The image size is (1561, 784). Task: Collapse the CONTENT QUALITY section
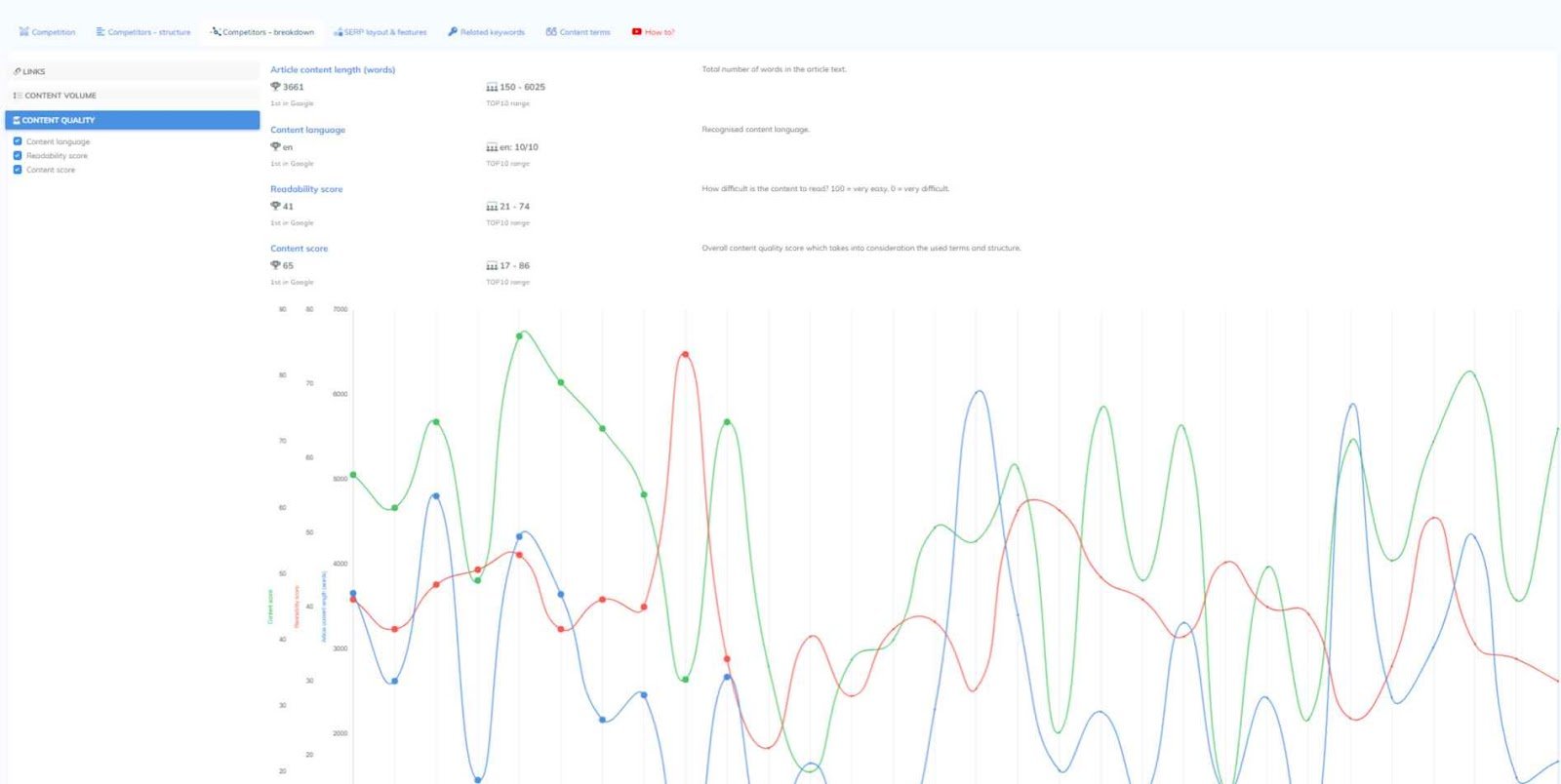(x=133, y=120)
